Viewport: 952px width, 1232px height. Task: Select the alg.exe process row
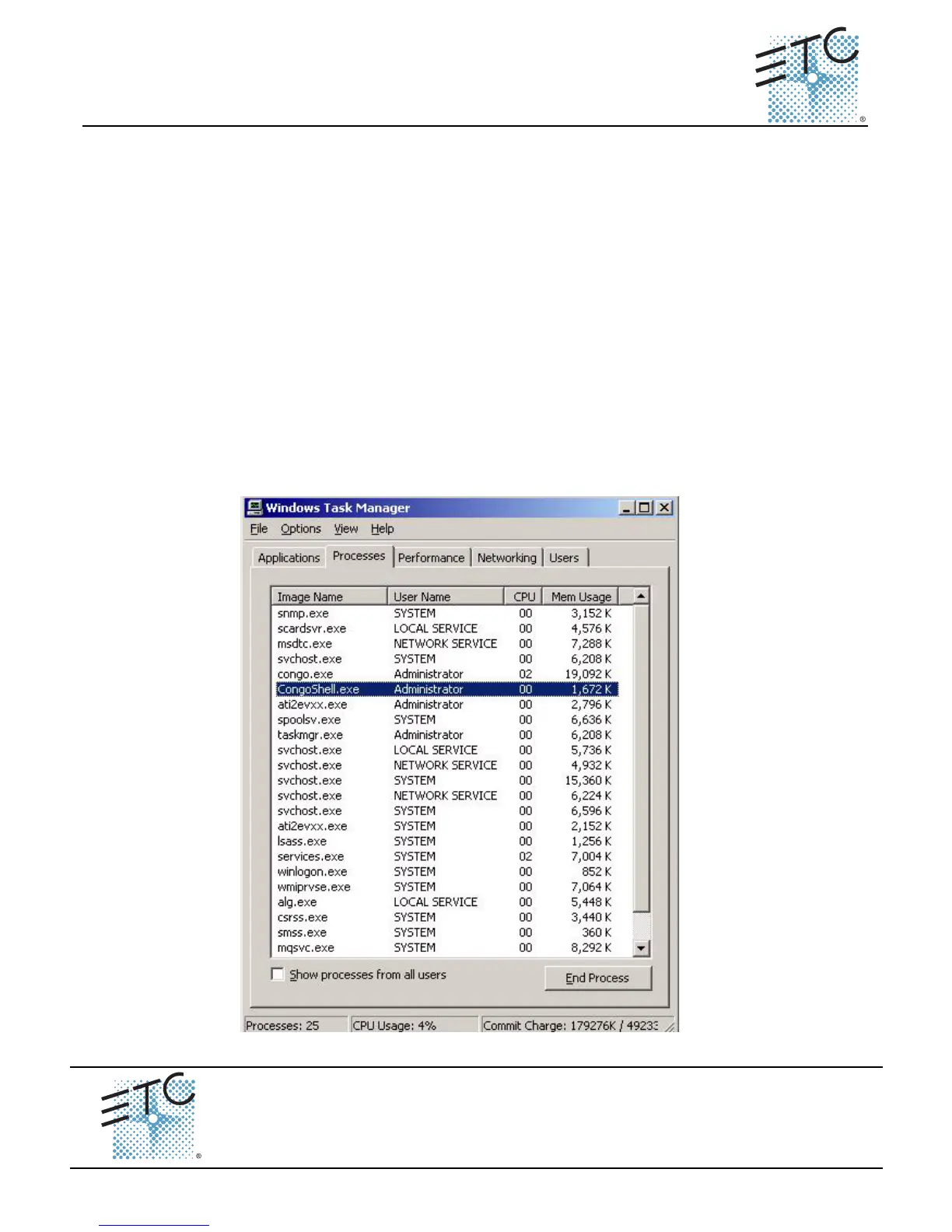pos(445,901)
